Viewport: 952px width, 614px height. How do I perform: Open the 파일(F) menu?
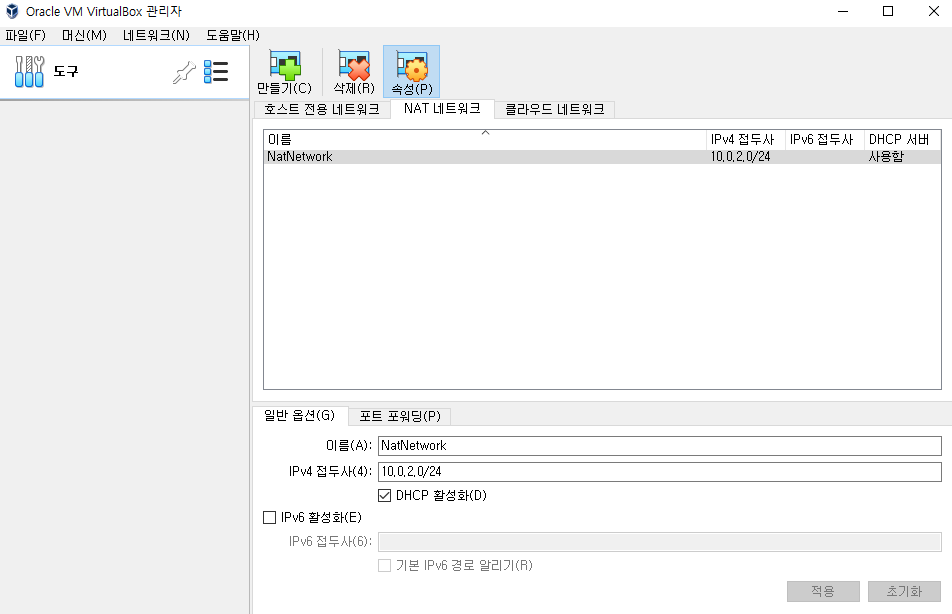click(26, 35)
